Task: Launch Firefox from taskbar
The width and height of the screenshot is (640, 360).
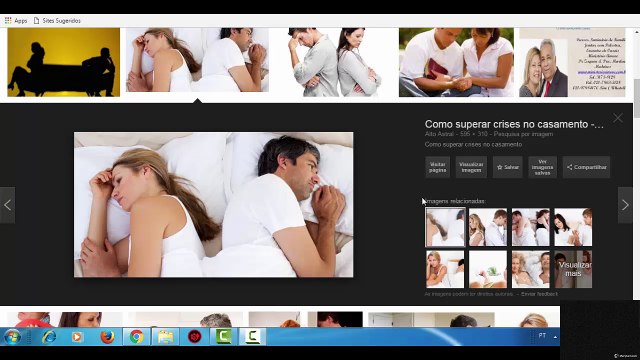Action: click(107, 337)
